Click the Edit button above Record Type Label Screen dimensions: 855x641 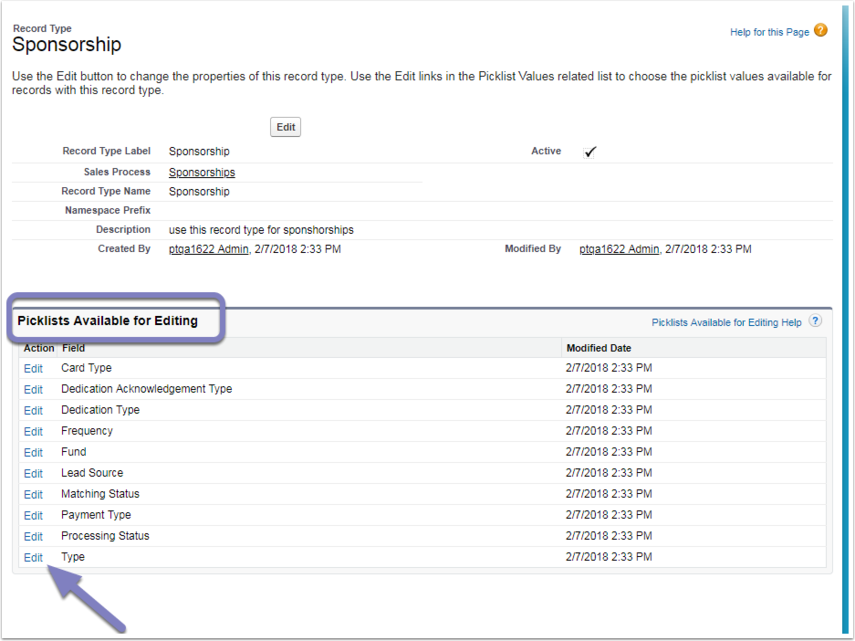(285, 127)
